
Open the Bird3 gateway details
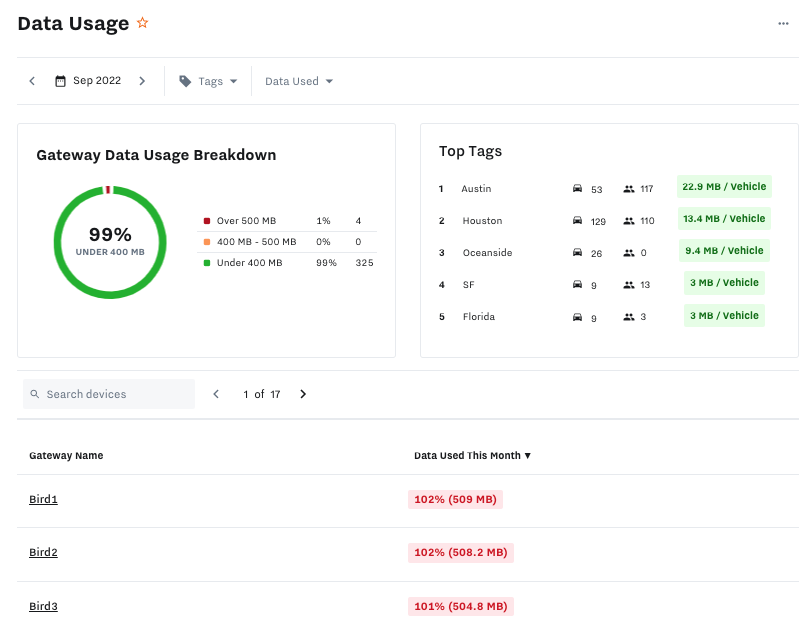(x=43, y=606)
